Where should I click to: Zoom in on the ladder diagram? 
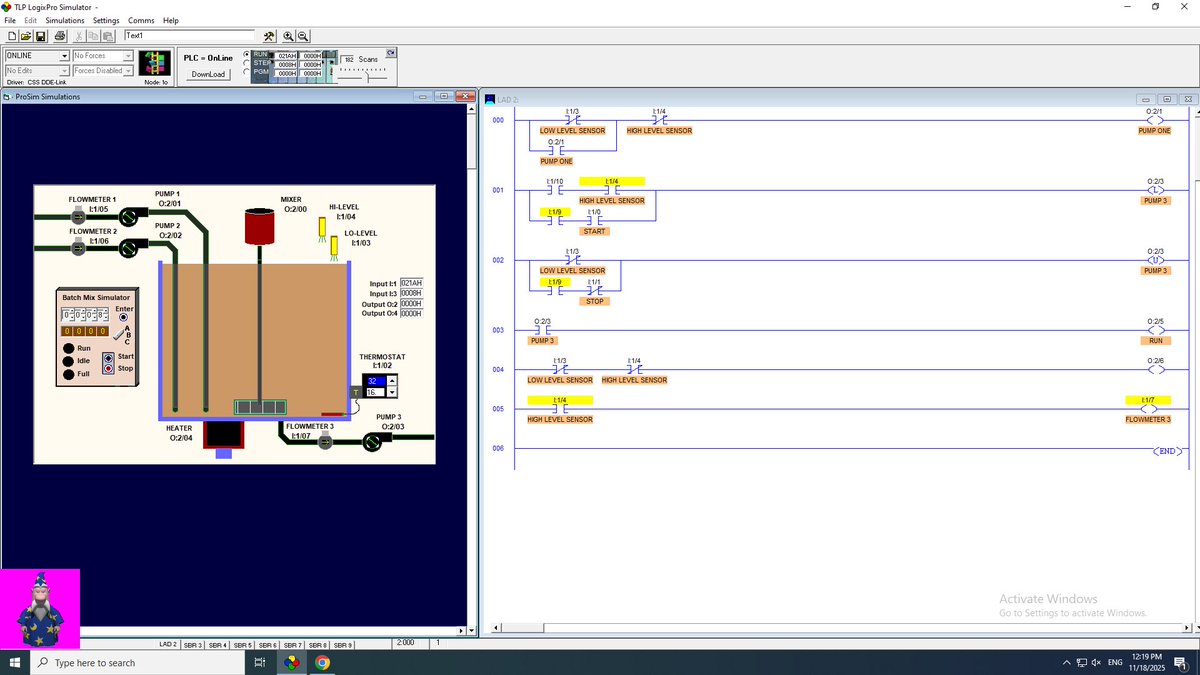tap(287, 35)
